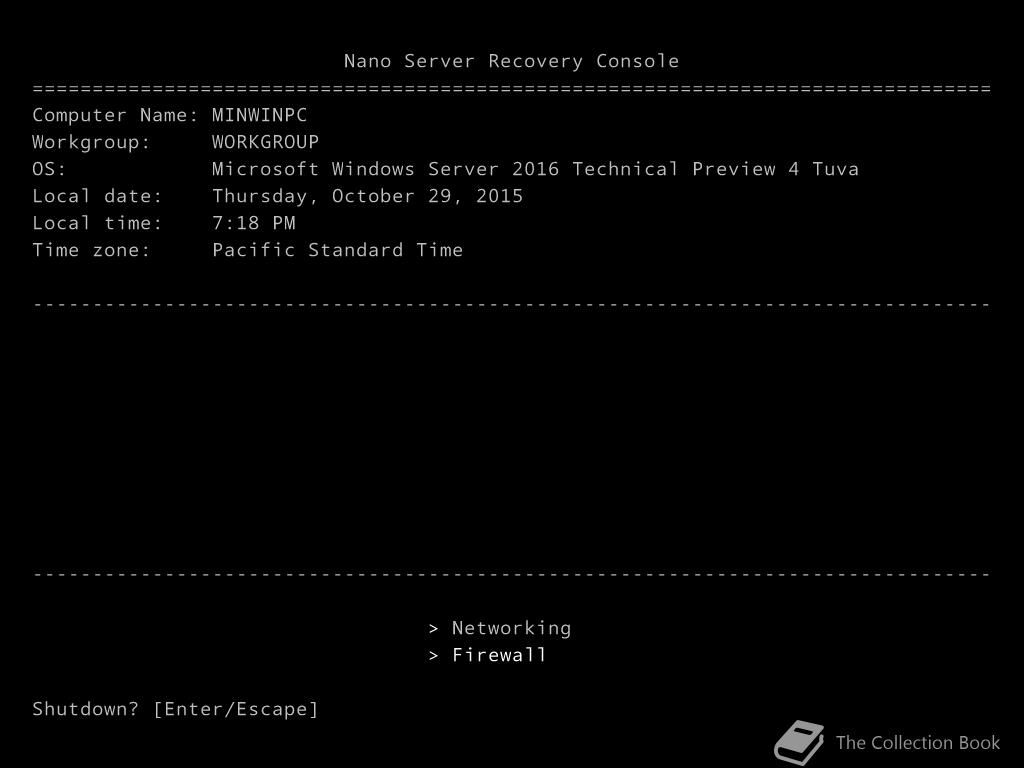Image resolution: width=1024 pixels, height=768 pixels.
Task: Click the 'Shutdown?' prompt text
Action: click(86, 709)
